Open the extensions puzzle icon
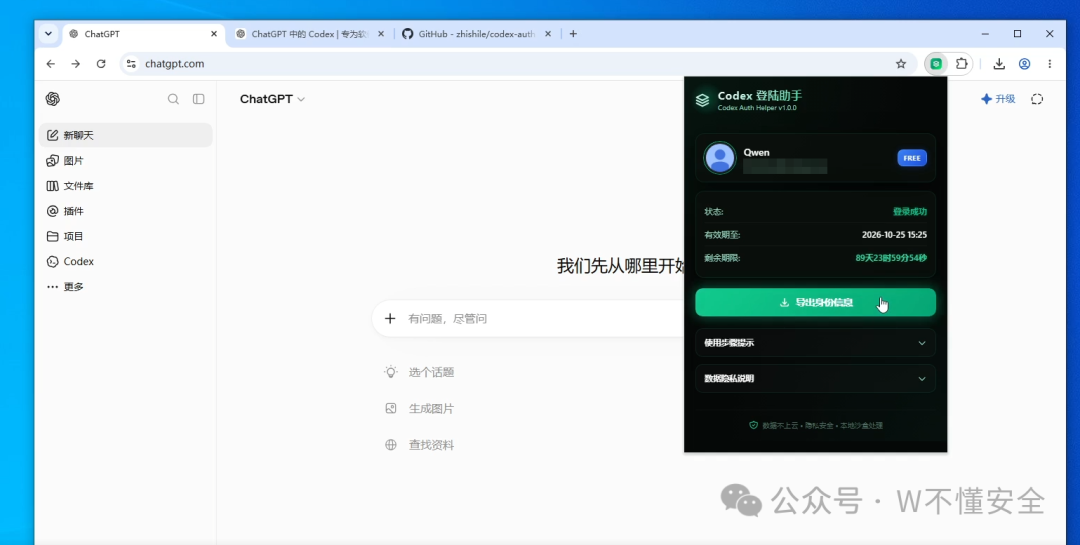 (x=962, y=63)
